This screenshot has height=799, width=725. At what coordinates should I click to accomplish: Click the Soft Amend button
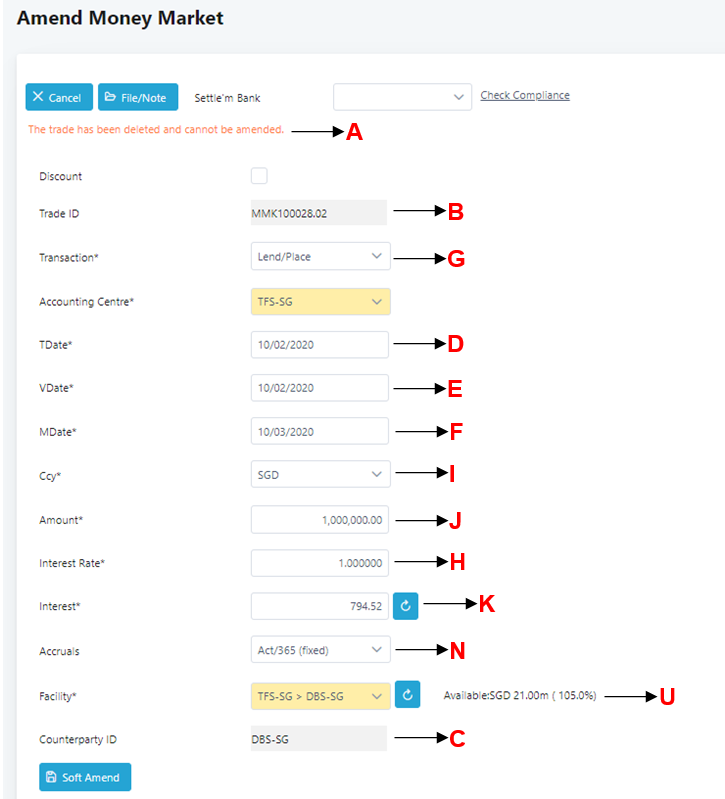click(85, 777)
